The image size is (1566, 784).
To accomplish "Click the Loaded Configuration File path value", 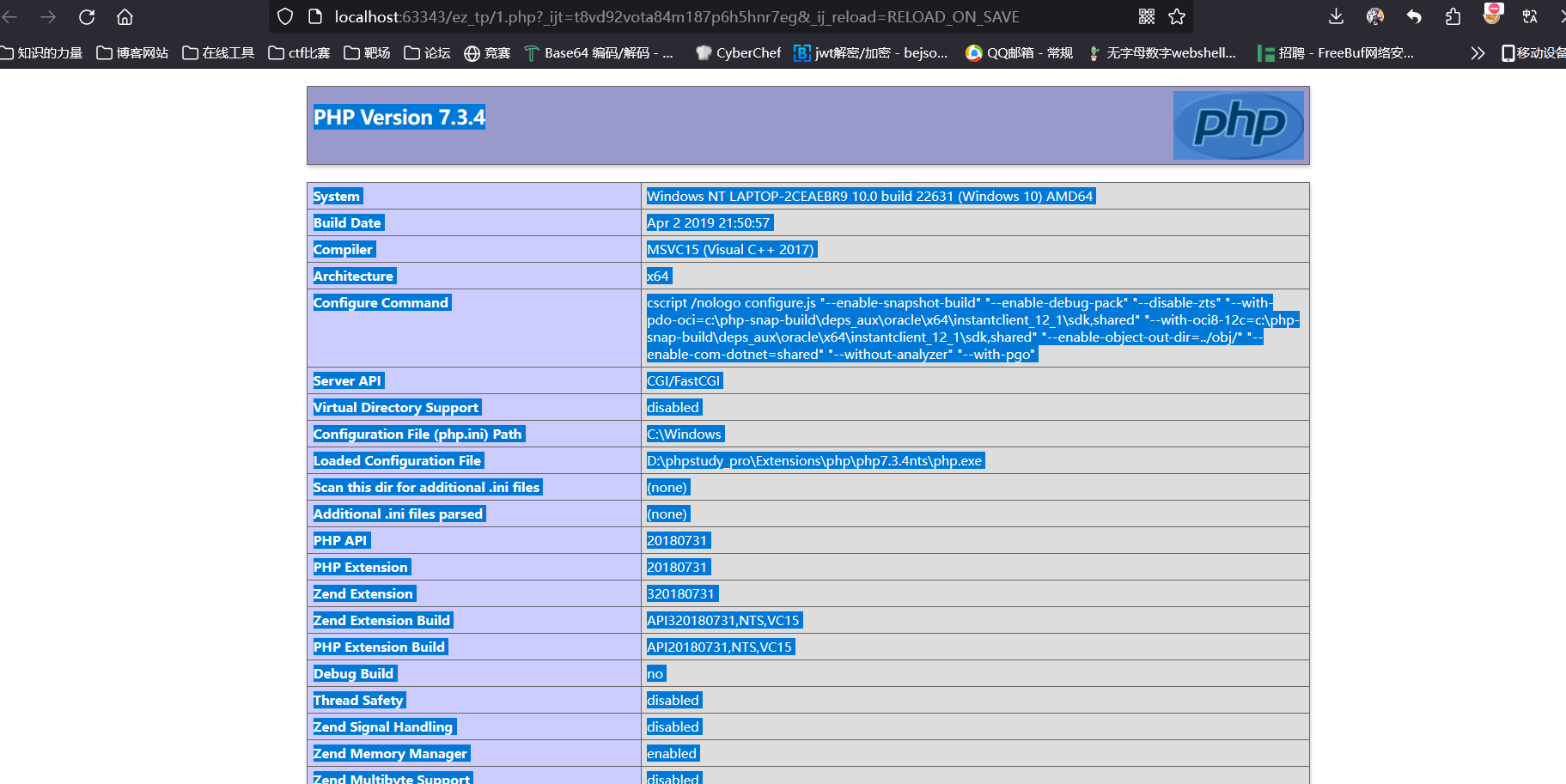I will click(x=814, y=461).
